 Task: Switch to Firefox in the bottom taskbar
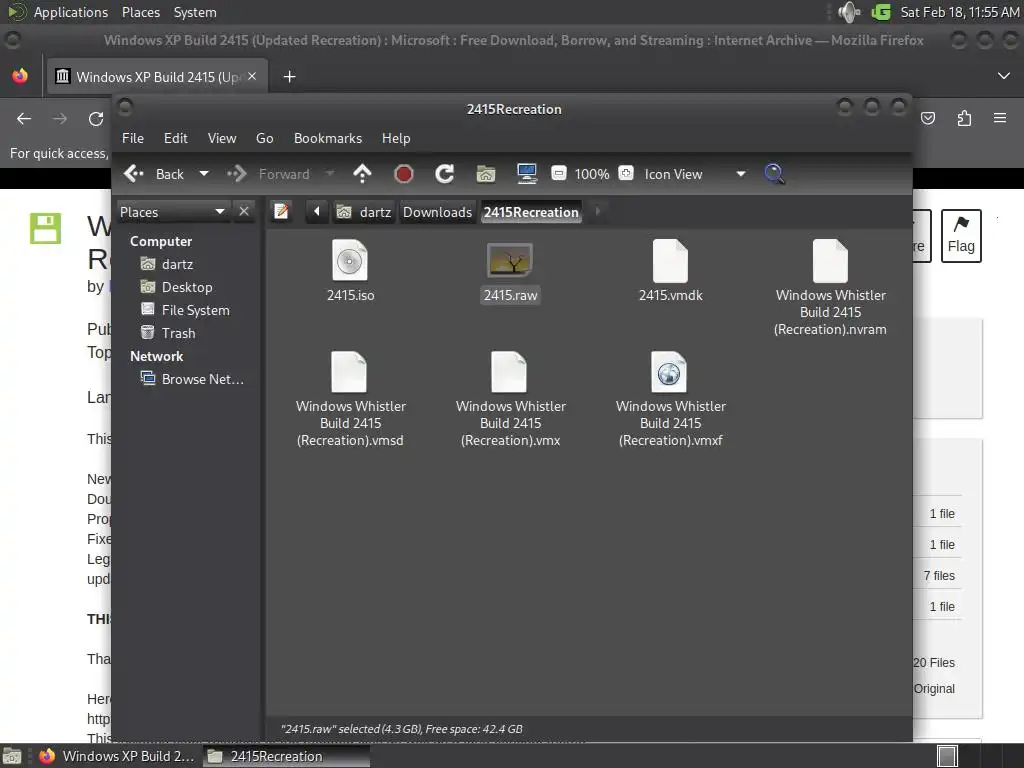tap(117, 756)
